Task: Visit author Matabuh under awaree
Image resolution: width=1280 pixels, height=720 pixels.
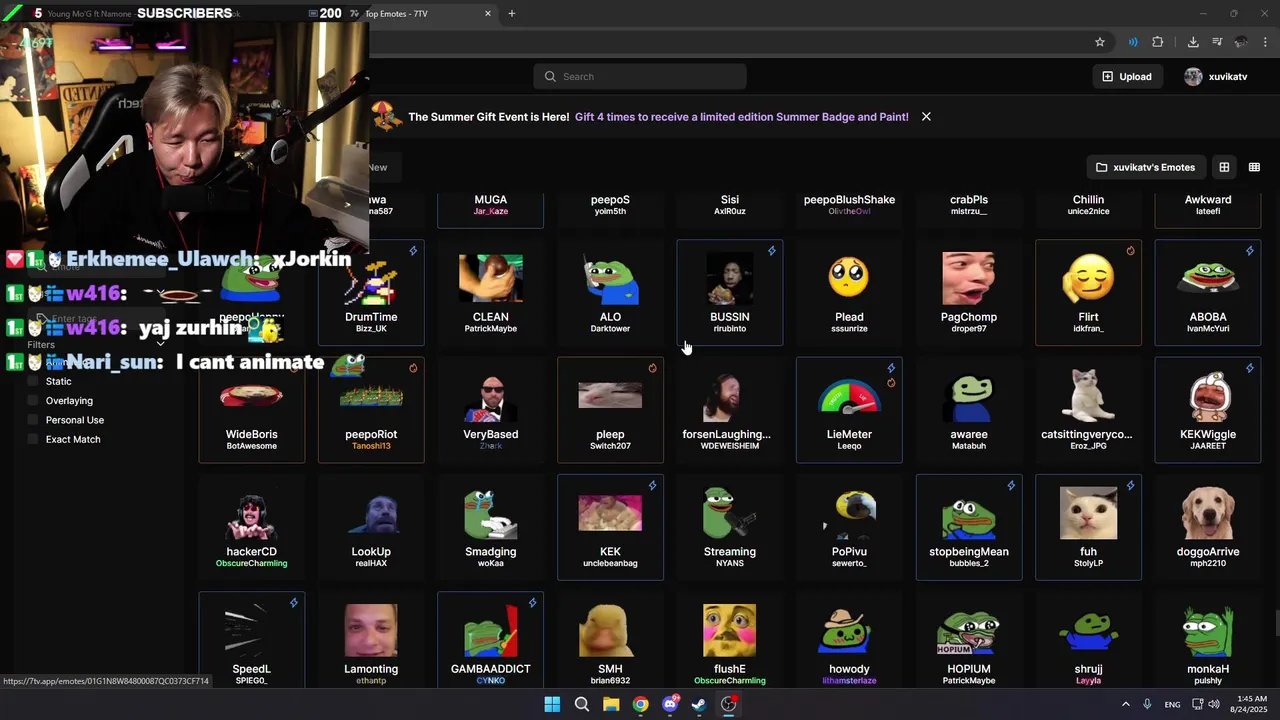Action: click(969, 446)
